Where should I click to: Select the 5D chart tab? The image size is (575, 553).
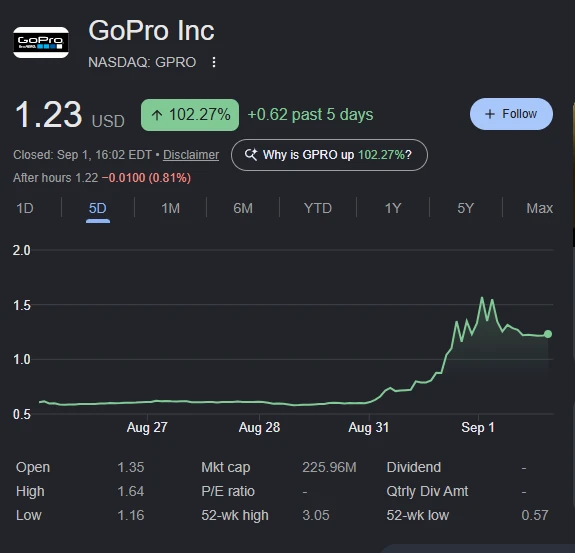(98, 208)
